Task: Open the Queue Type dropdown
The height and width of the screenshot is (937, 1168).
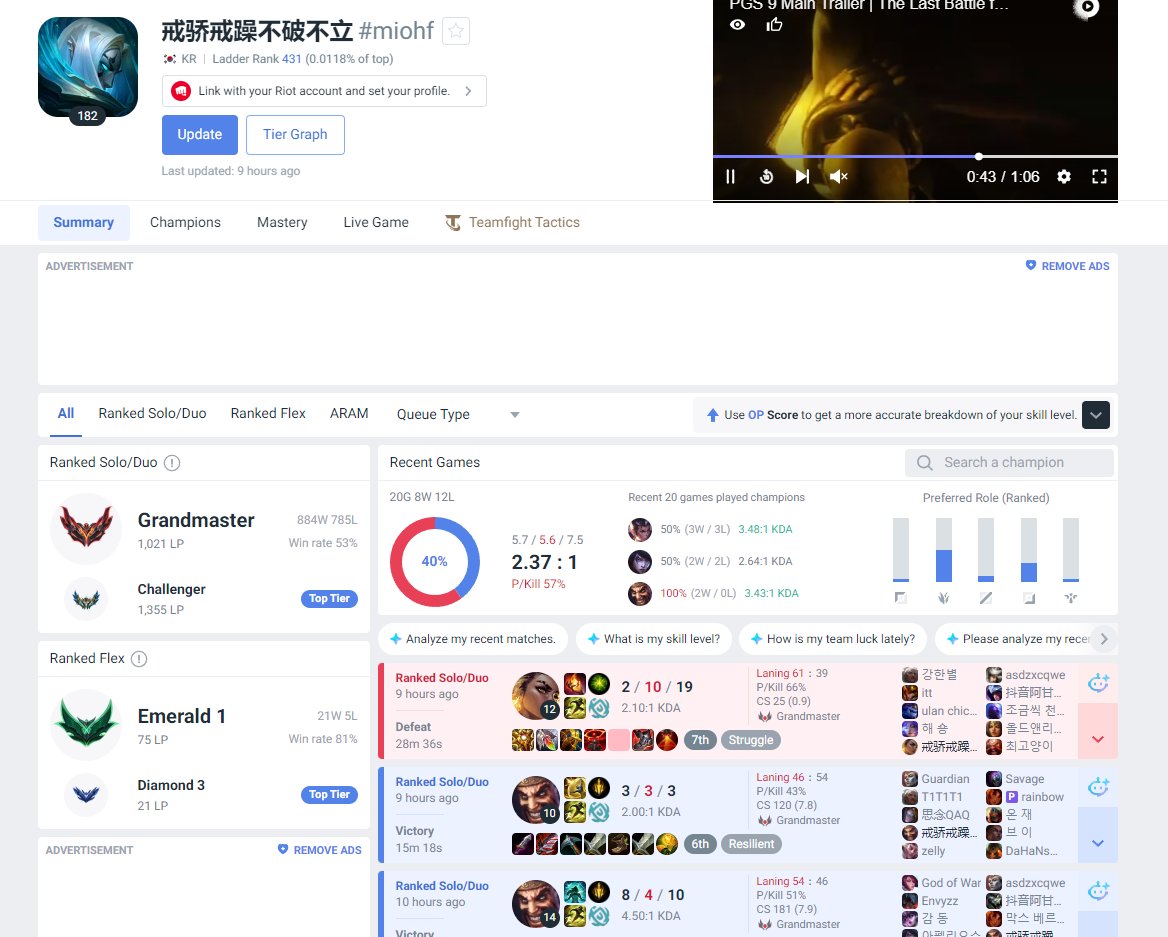Action: 457,414
